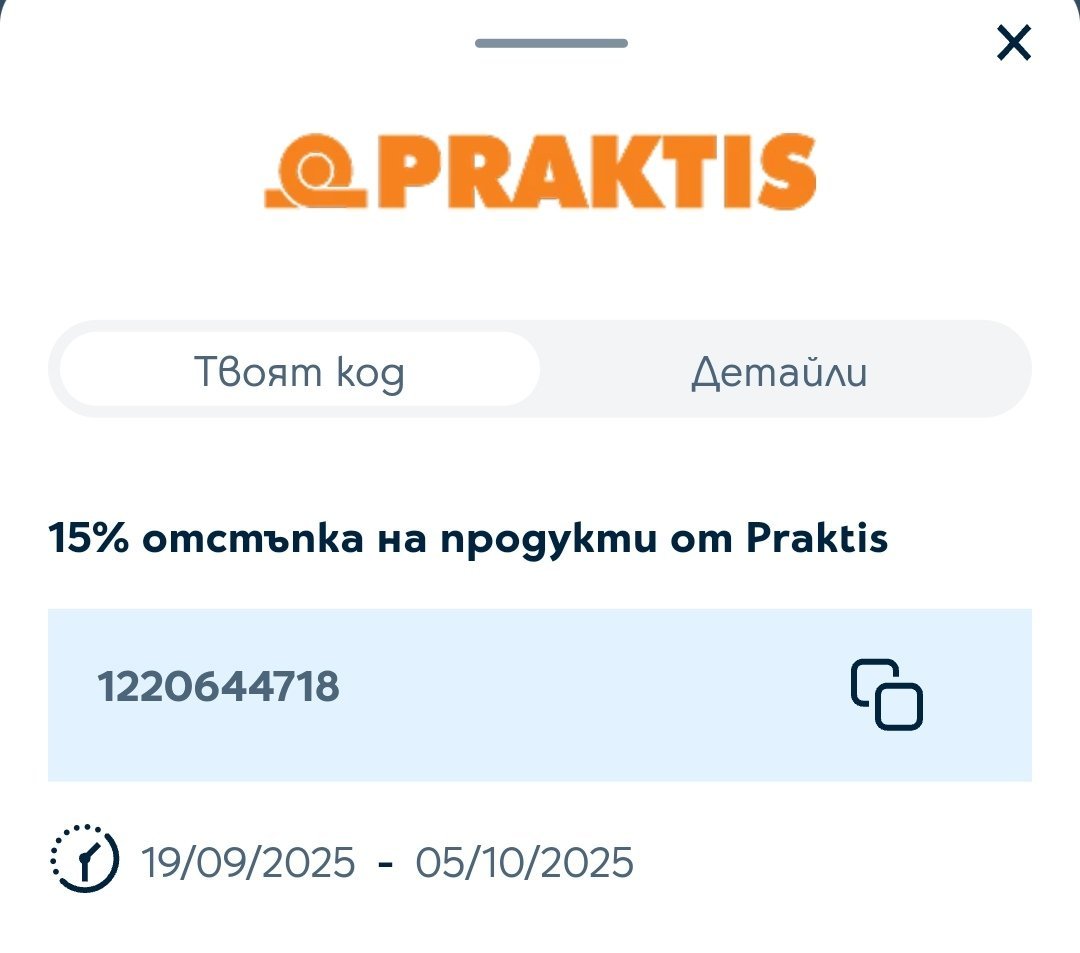Tap the letter "S" ending the PRAKTIS logo

786,172
